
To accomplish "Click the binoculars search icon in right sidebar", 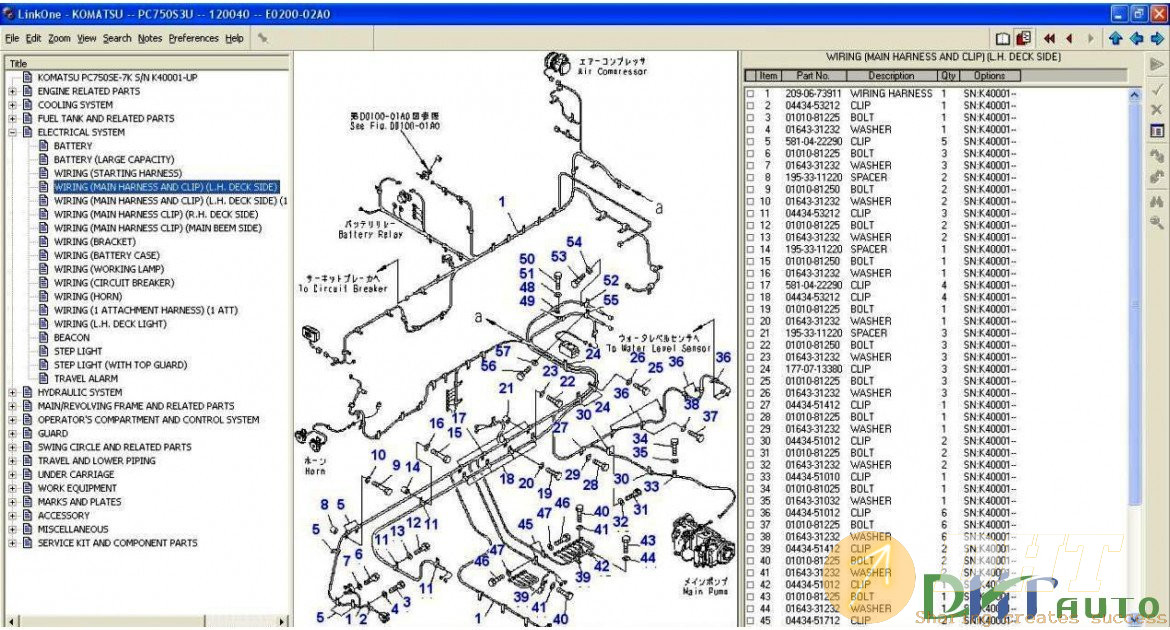I will click(1157, 201).
